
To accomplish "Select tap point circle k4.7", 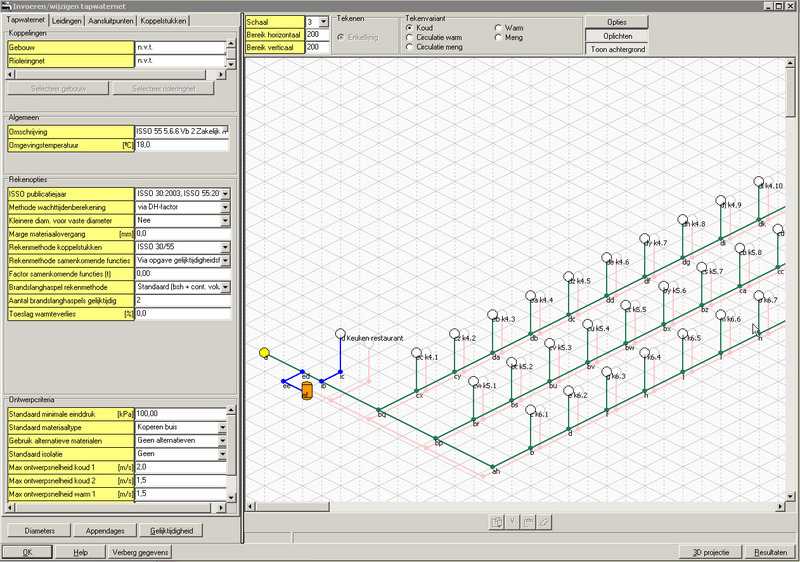I will coord(644,239).
